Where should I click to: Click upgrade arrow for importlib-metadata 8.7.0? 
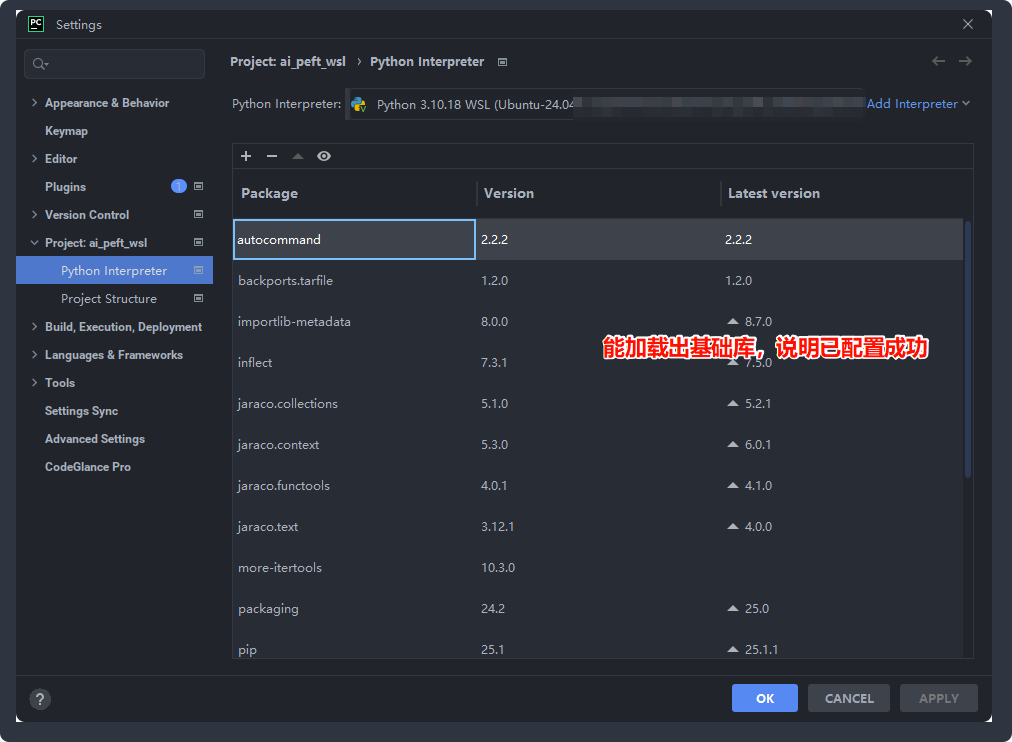733,321
